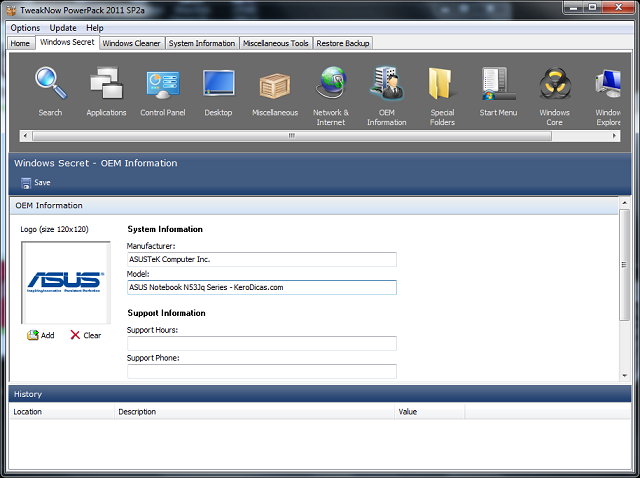Switch to the System Information tab
Viewport: 640px width, 478px height.
(202, 43)
